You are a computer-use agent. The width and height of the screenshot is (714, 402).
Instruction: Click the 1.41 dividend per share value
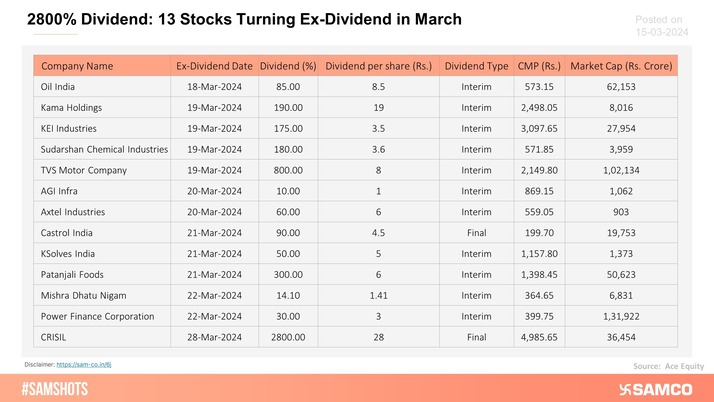378,295
